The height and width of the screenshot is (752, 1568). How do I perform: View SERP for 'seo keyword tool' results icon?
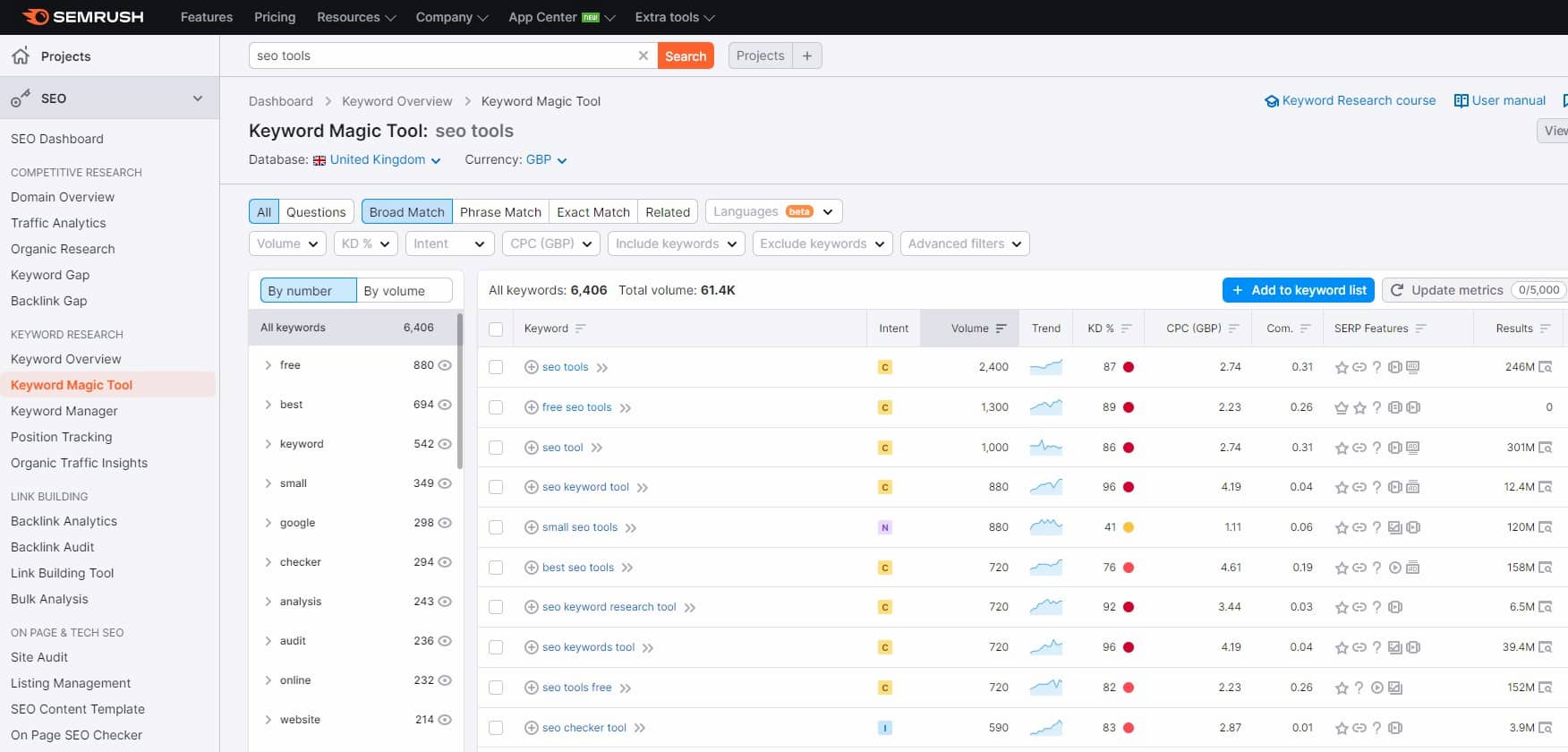(x=1545, y=487)
